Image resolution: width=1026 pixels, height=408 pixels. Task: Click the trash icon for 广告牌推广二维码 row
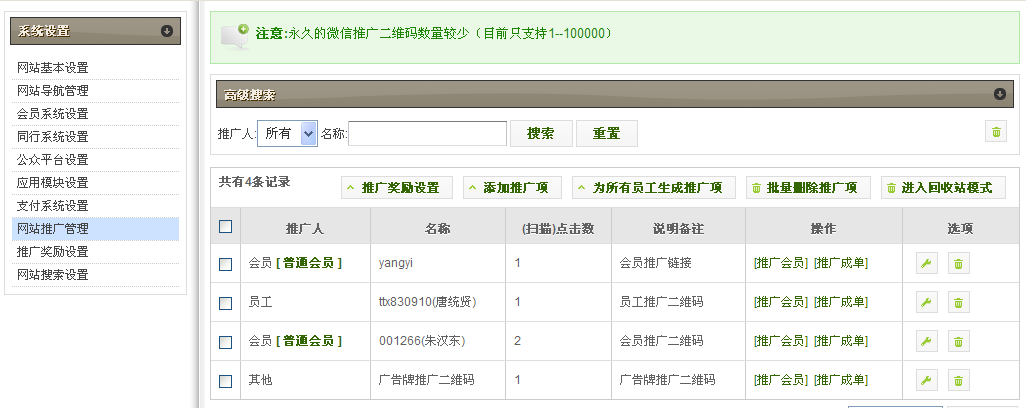(958, 381)
